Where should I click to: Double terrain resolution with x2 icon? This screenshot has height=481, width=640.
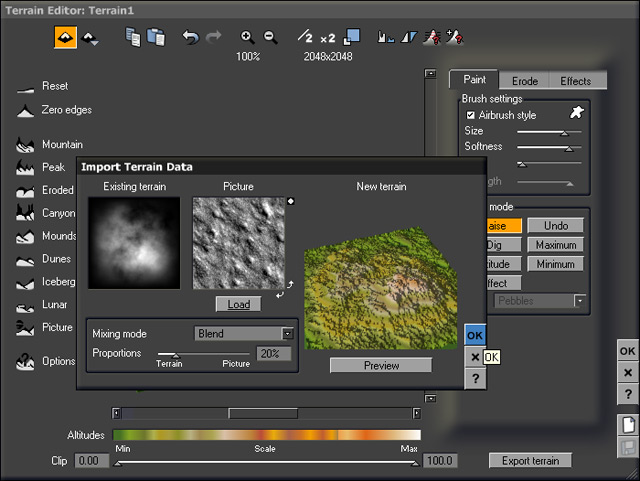[328, 37]
